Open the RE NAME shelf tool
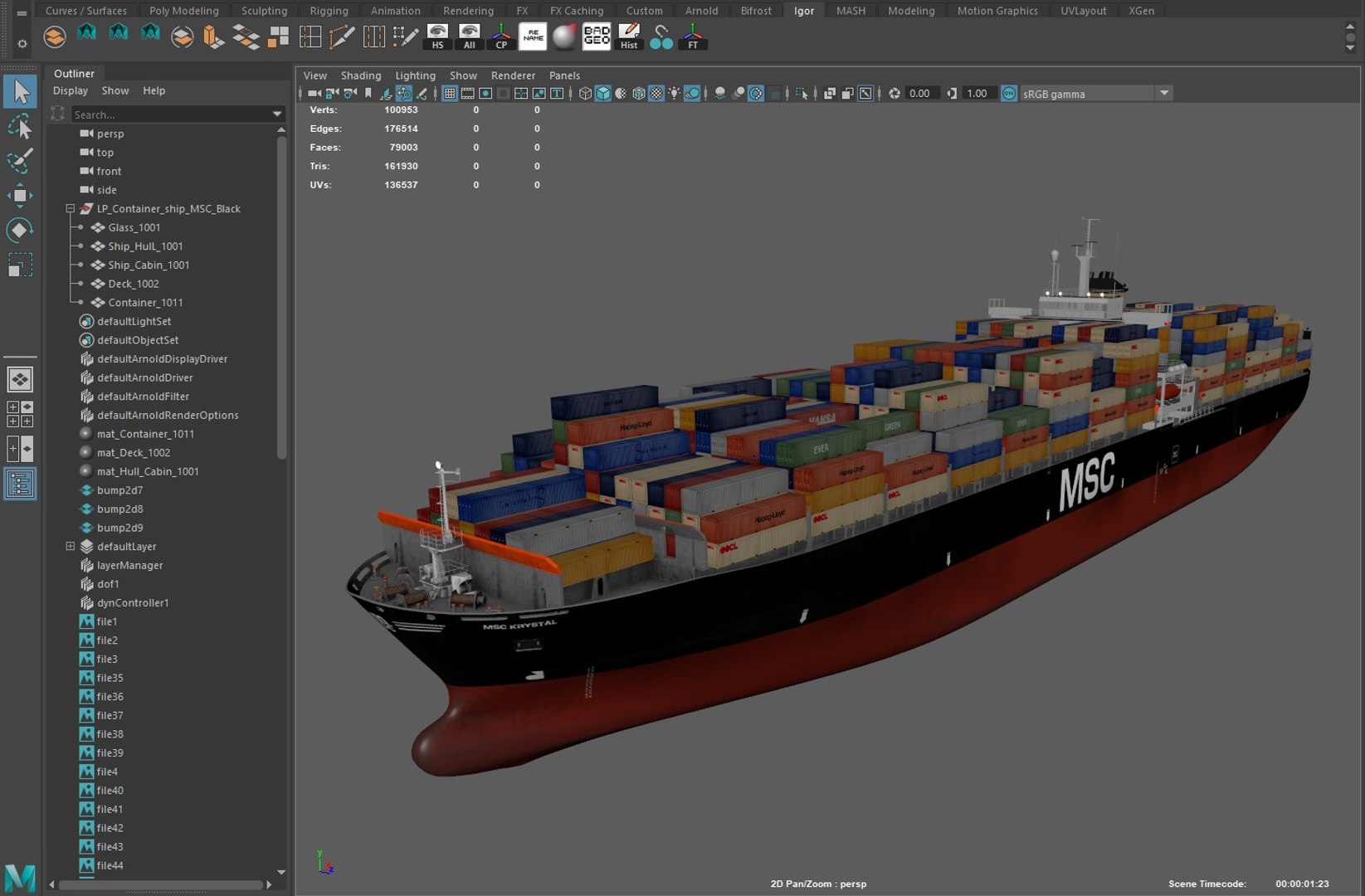This screenshot has height=896, width=1365. [x=533, y=37]
